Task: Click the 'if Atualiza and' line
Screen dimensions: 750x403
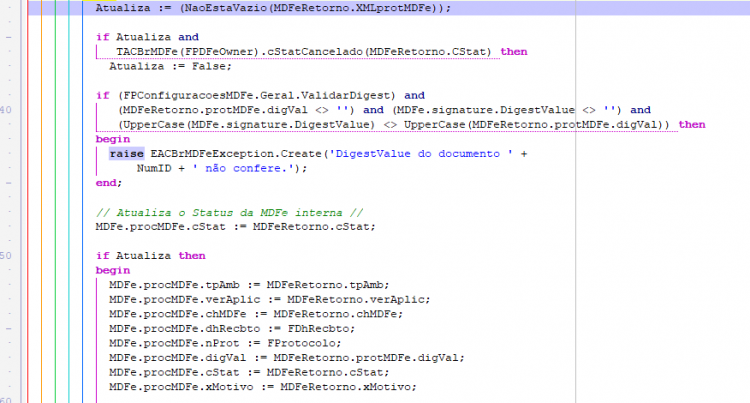Action: click(x=147, y=37)
